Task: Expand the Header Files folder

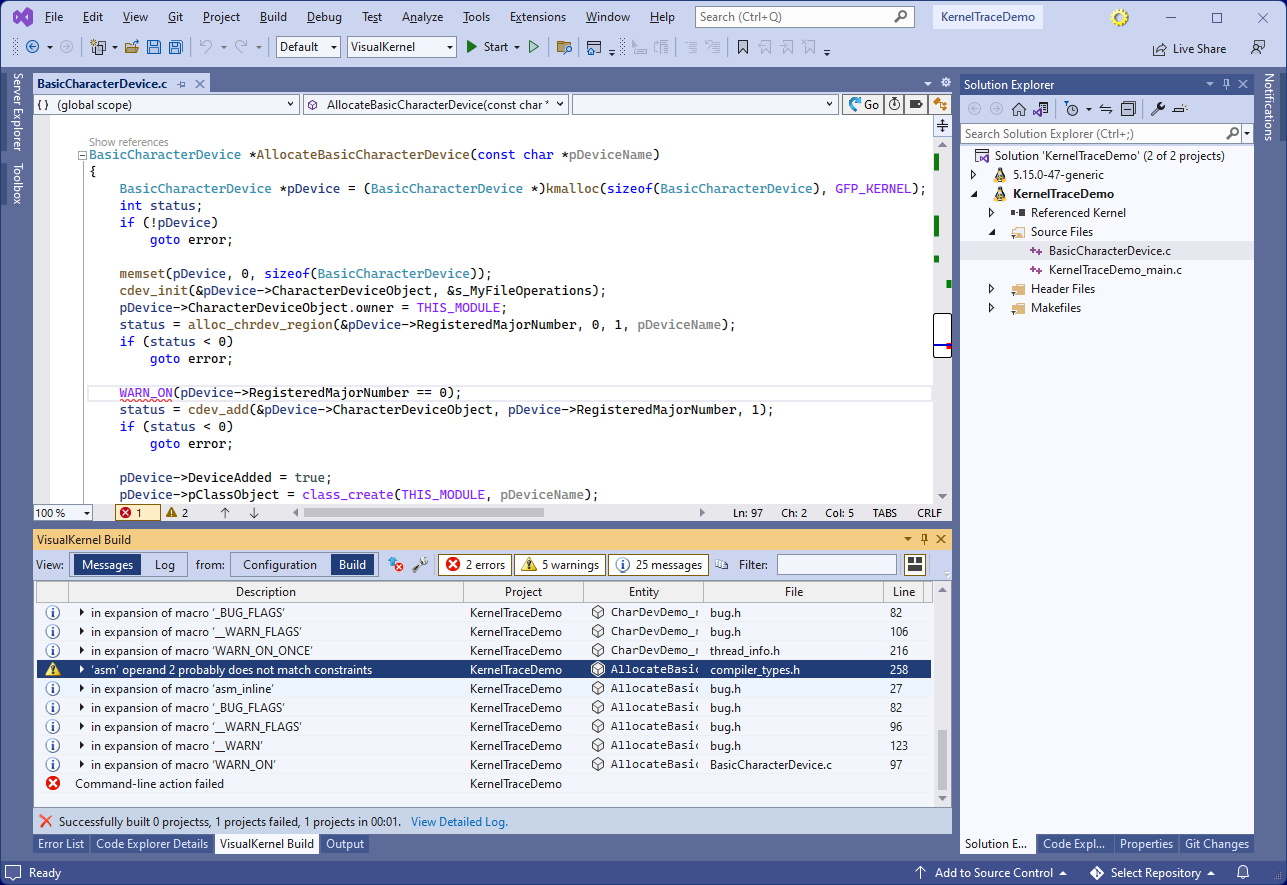Action: point(991,289)
